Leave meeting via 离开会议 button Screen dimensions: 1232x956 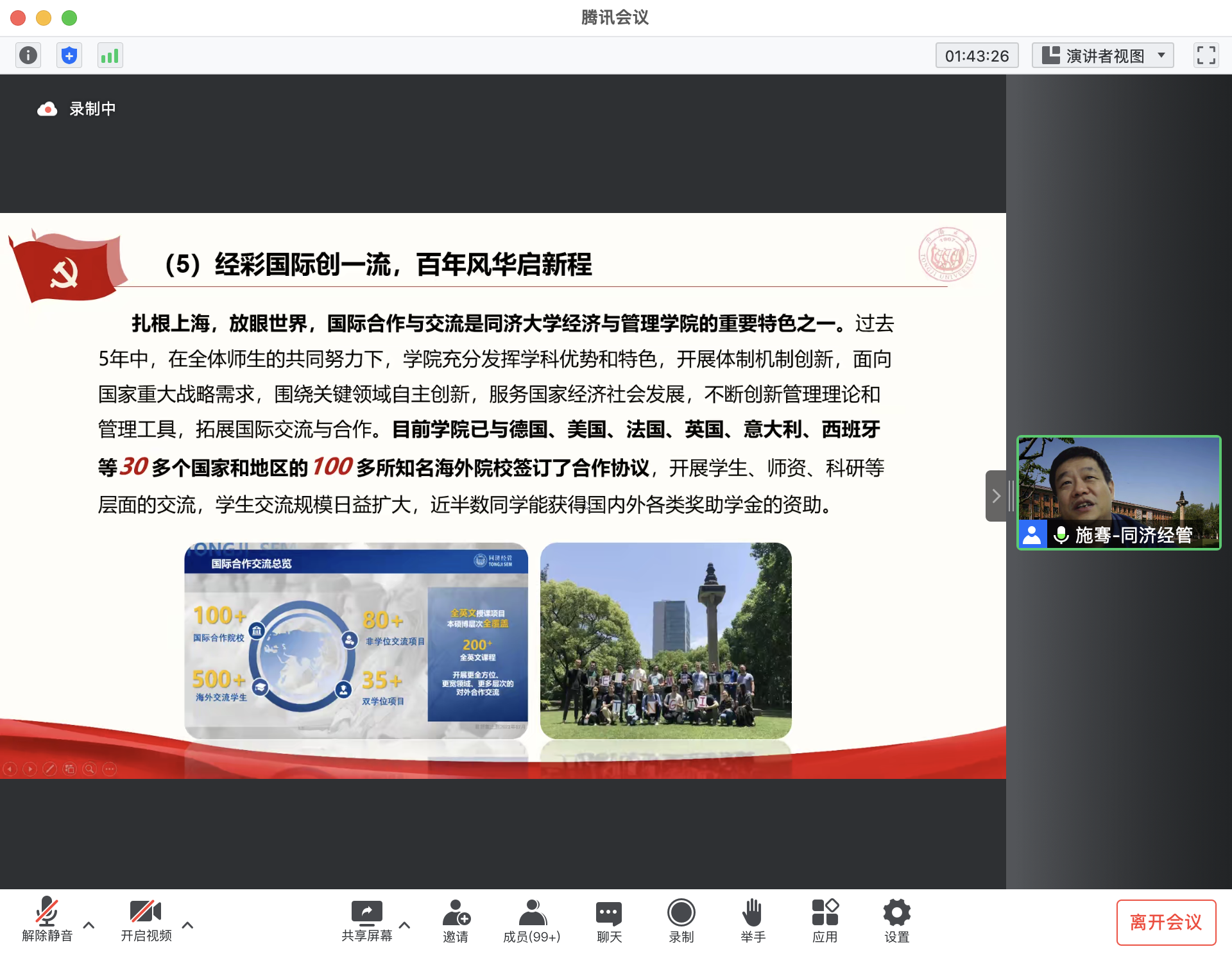(x=1165, y=923)
